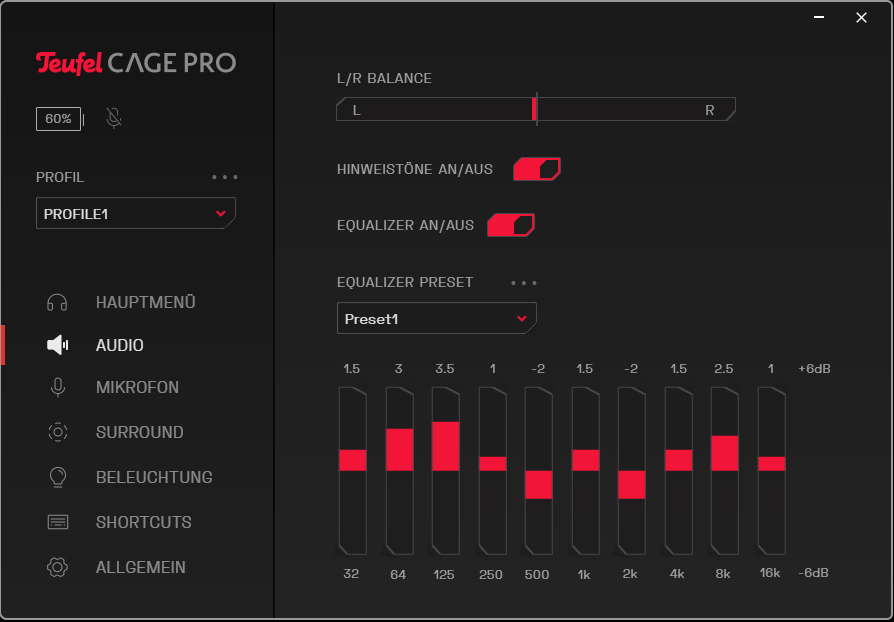Click the L/R BALANCE heading
Screen dimensions: 894x622
point(384,79)
